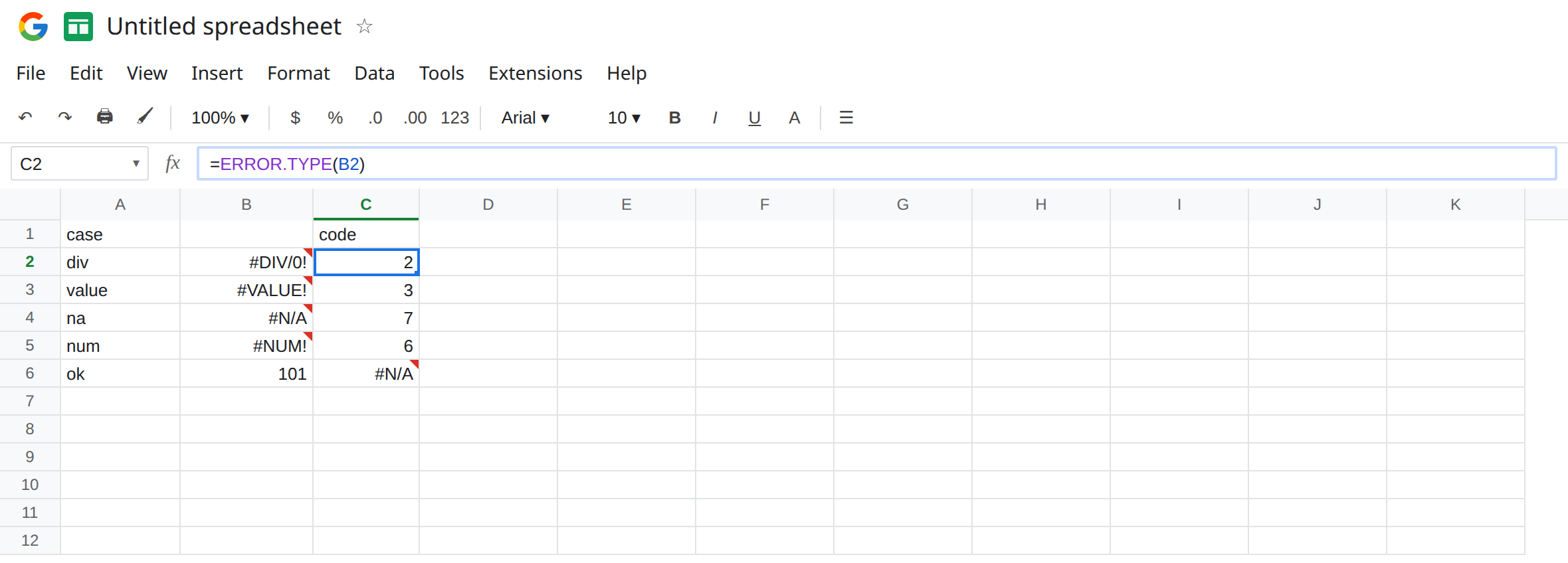Viewport: 1568px width, 563px height.
Task: Star the Untitled spreadsheet
Action: pos(364,26)
